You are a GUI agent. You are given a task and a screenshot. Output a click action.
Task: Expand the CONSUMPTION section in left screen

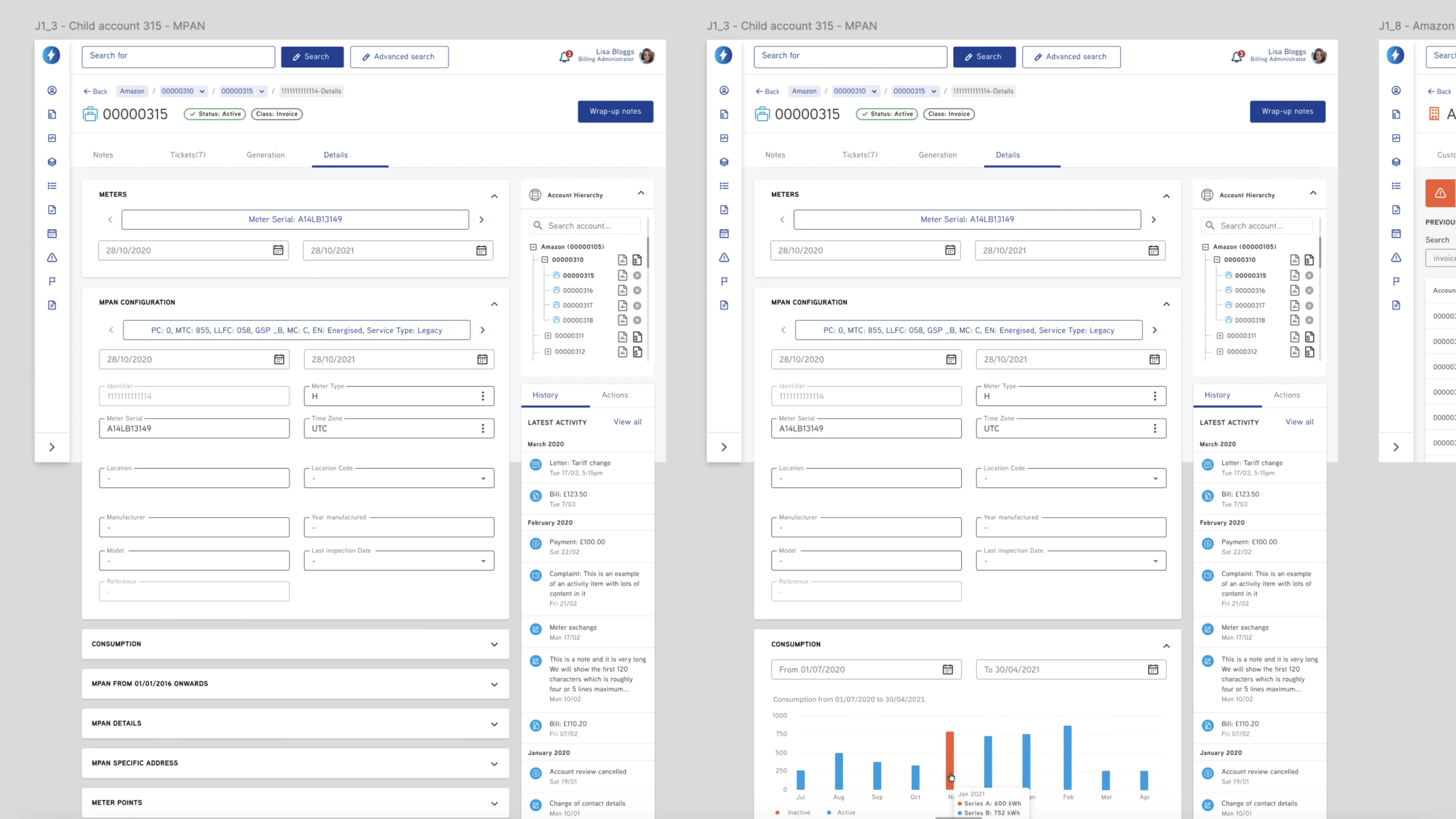[494, 644]
